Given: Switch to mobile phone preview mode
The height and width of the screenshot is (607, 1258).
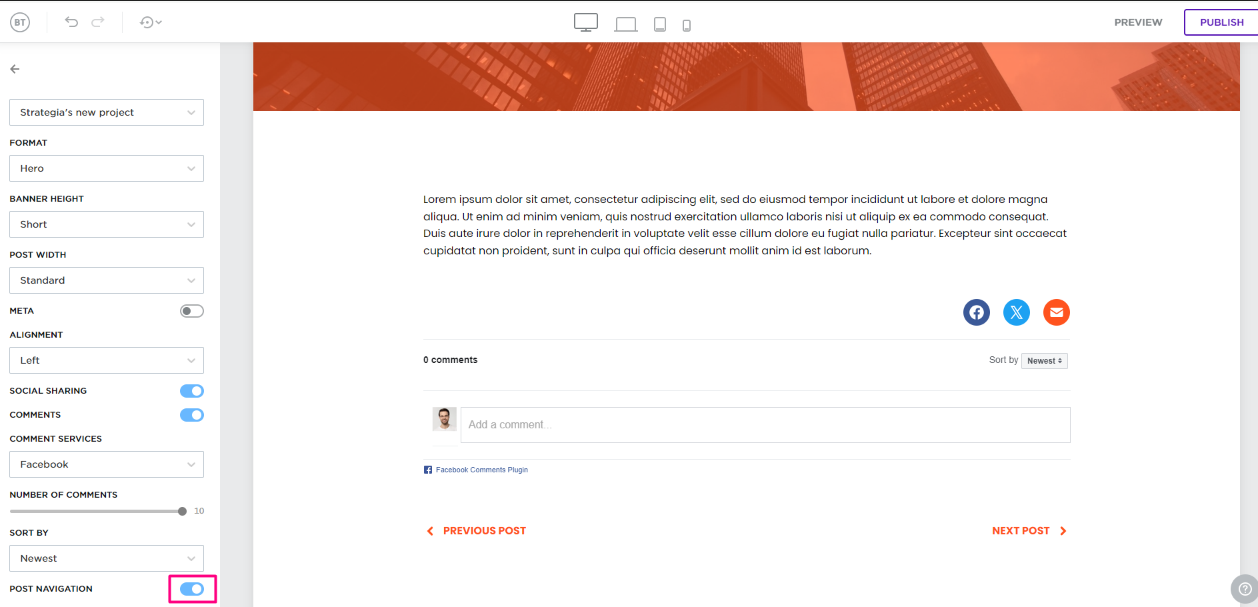Looking at the screenshot, I should 687,25.
